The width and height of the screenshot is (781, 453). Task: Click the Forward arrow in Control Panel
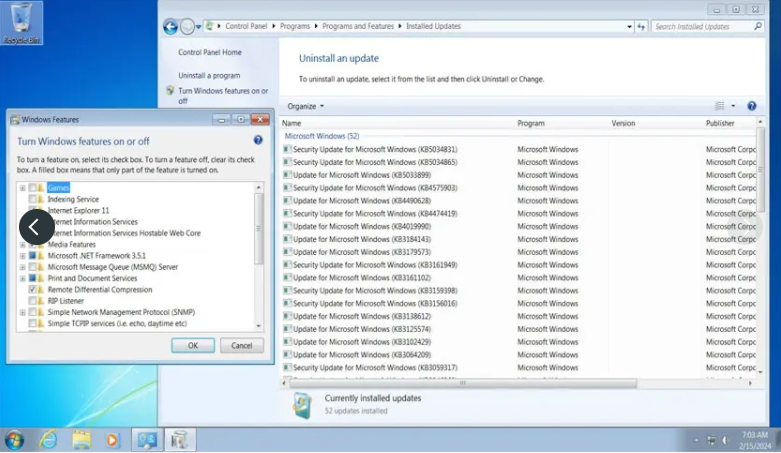click(x=187, y=26)
